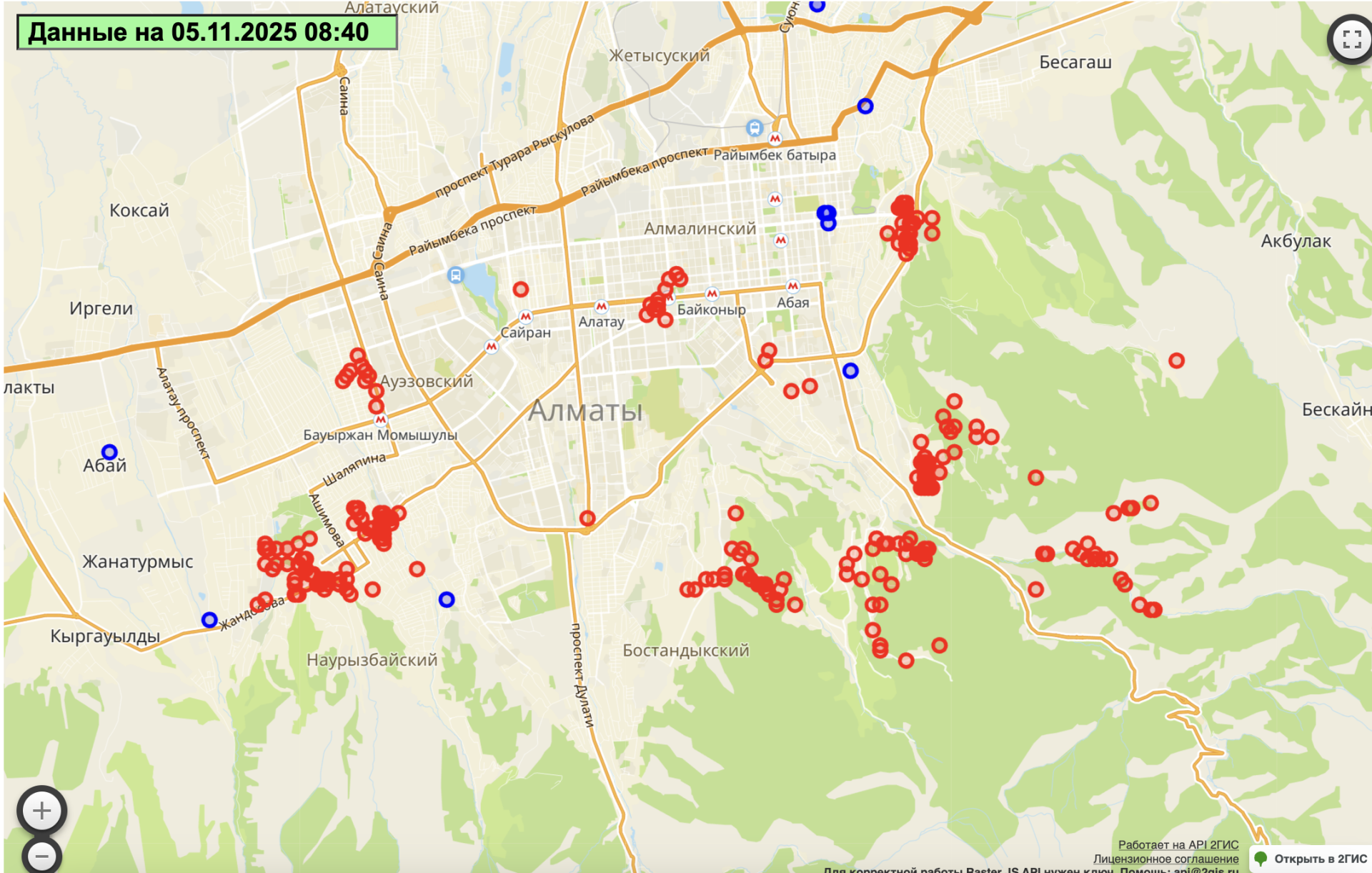
Task: Click Райымбек батыра metro station icon
Action: point(775,138)
